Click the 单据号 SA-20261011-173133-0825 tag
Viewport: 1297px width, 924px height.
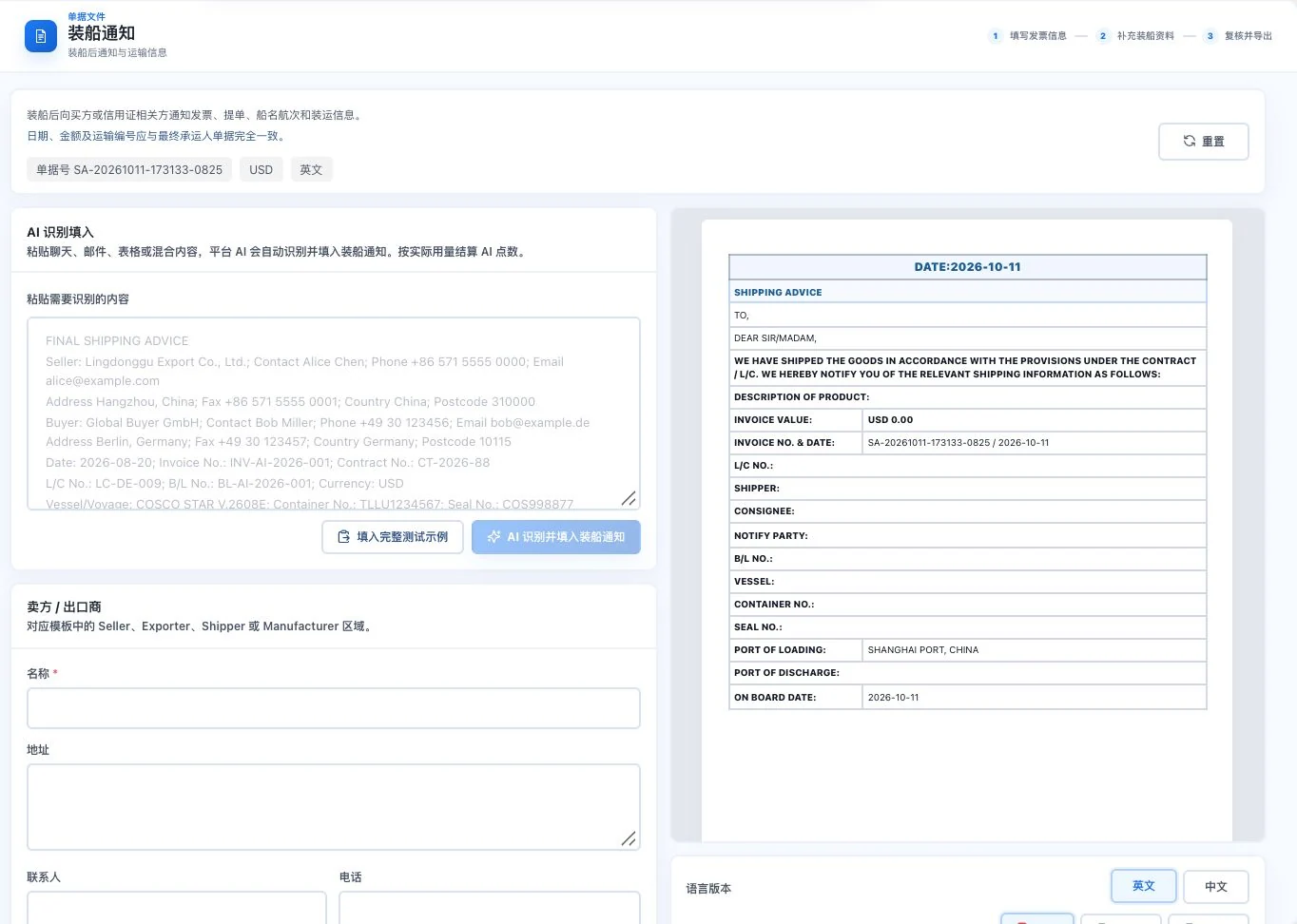[129, 170]
